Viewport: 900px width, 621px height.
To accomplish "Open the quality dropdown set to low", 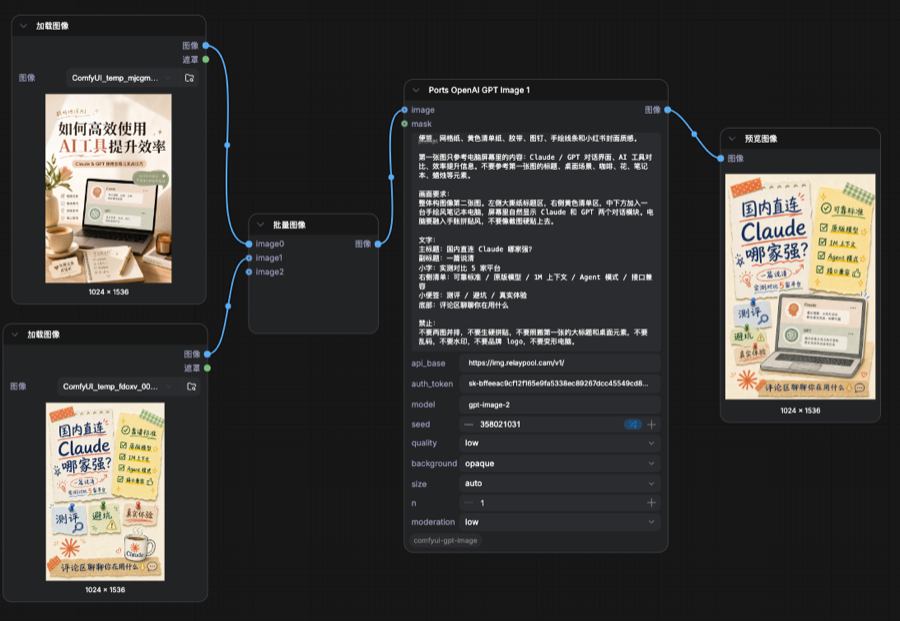I will pyautogui.click(x=560, y=443).
